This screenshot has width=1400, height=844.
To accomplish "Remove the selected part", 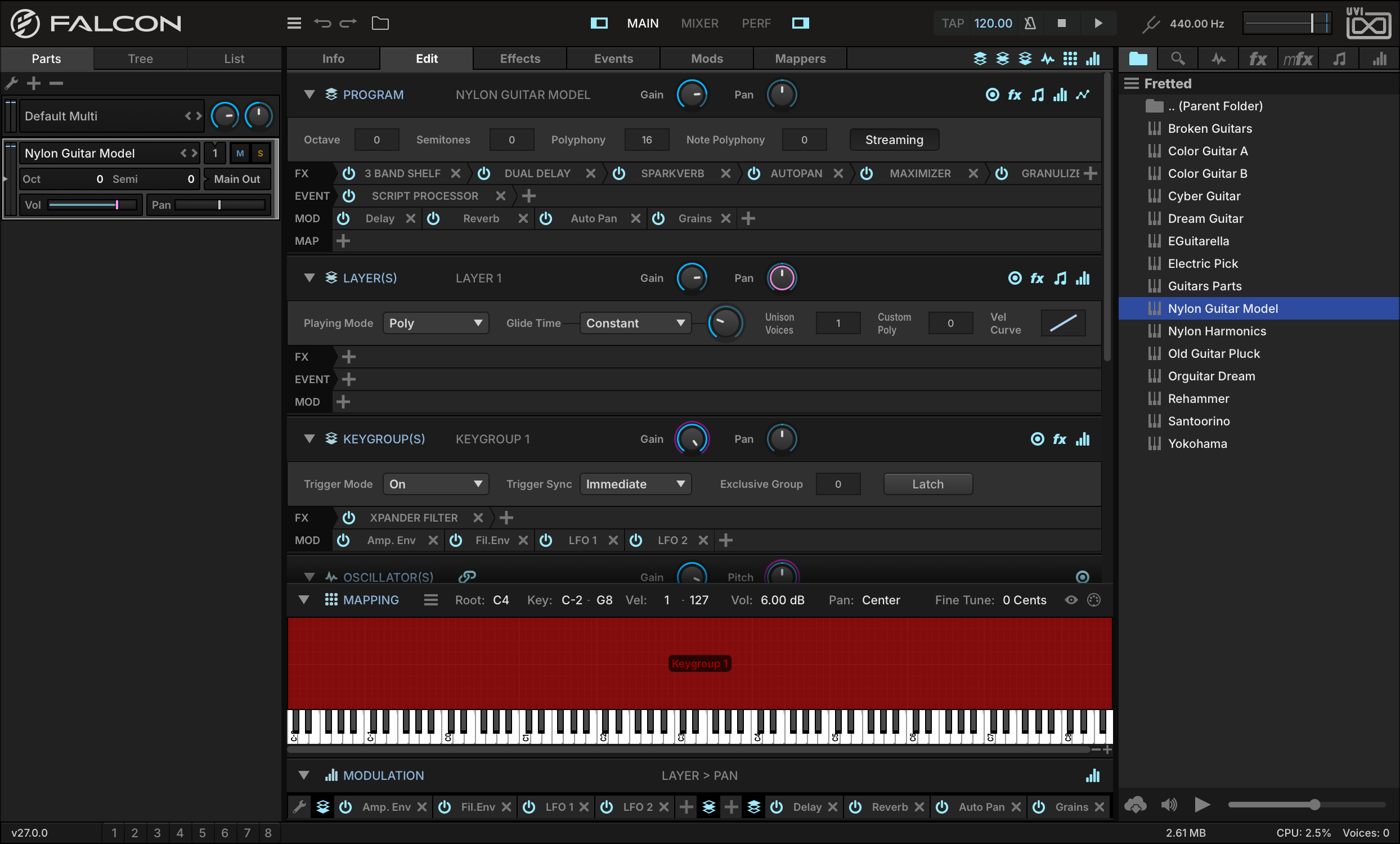I will 56,83.
